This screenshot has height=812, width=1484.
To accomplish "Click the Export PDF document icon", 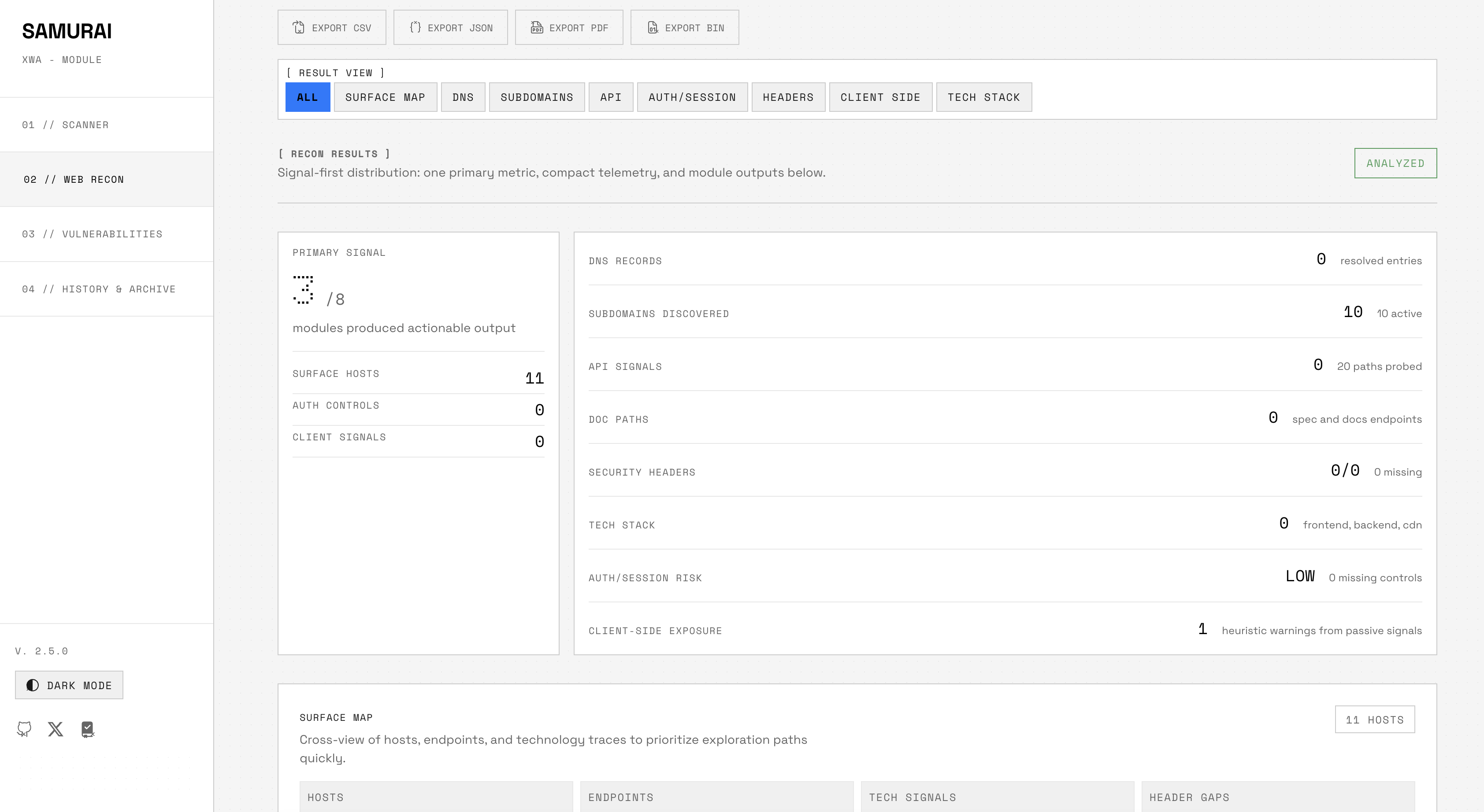I will coord(536,28).
